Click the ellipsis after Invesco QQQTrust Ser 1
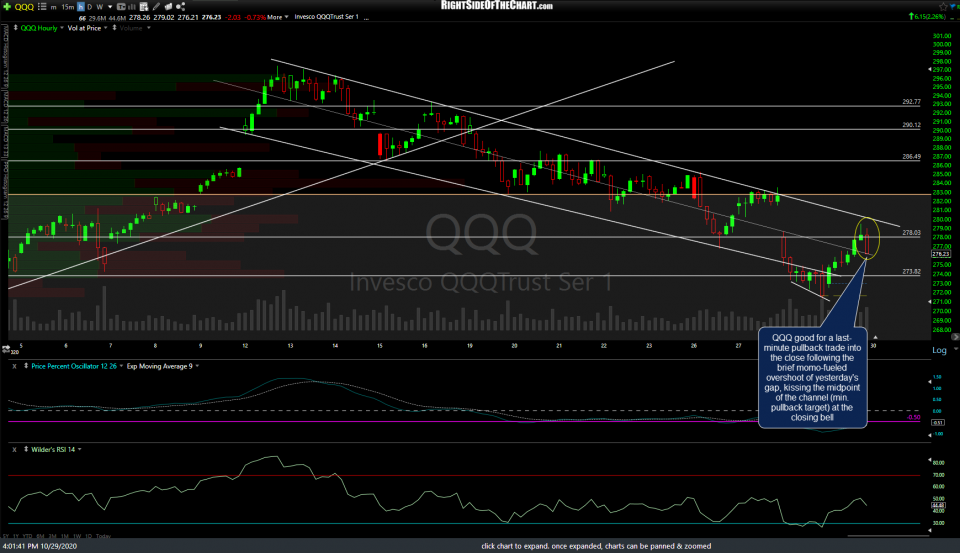Image resolution: width=960 pixels, height=553 pixels. coord(366,18)
